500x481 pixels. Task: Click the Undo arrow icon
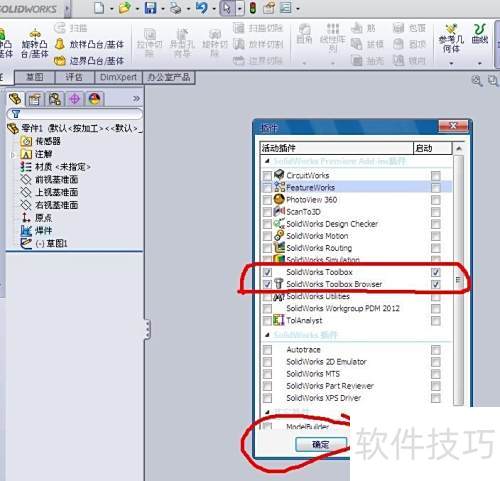tap(202, 8)
